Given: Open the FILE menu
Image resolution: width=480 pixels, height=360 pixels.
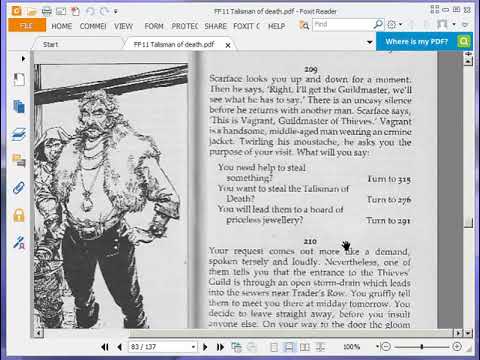Looking at the screenshot, I should (x=27, y=26).
